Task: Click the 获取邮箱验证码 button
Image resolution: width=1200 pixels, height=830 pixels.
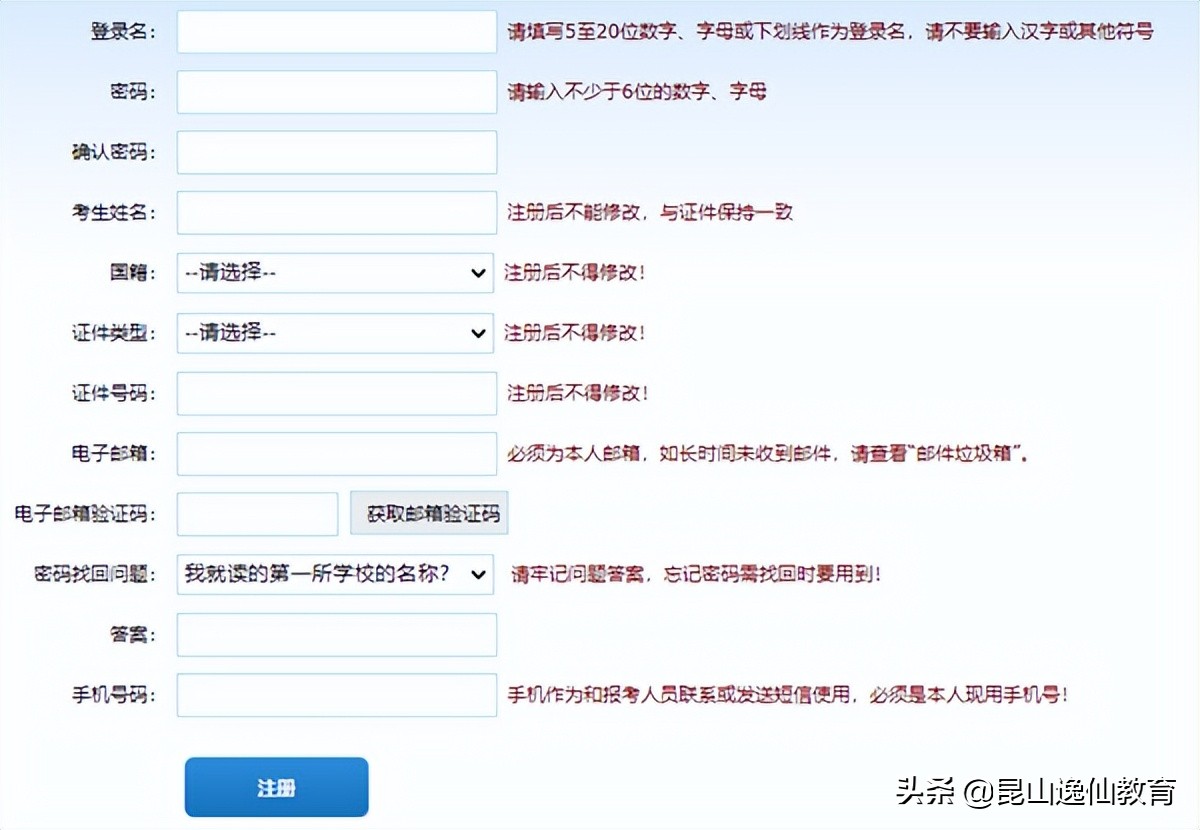Action: point(428,513)
